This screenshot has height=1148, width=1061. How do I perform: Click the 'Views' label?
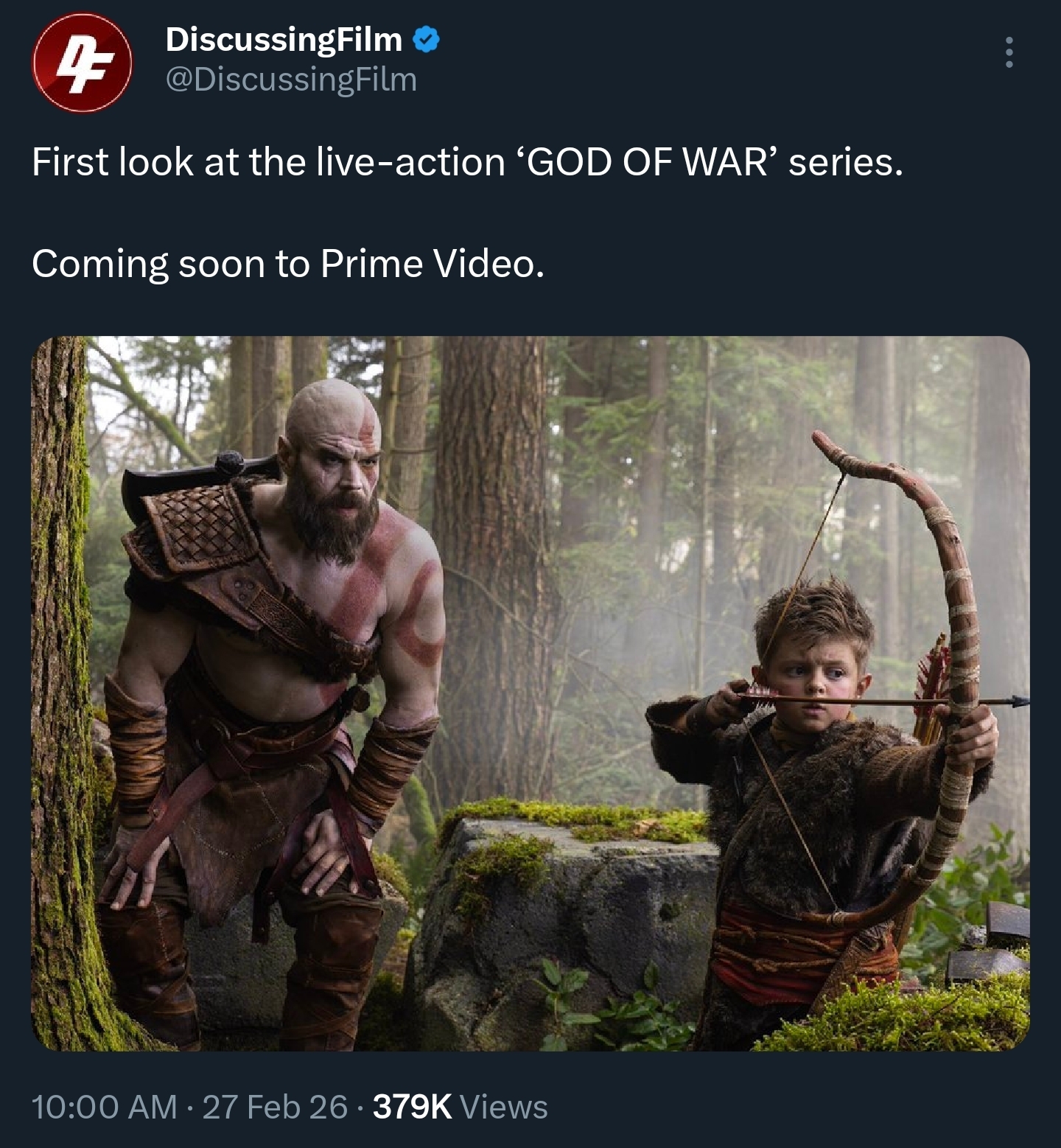(504, 1106)
